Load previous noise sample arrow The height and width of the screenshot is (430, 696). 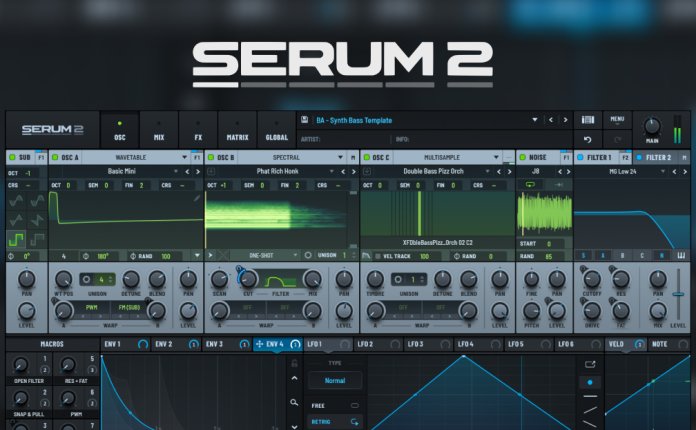pos(560,171)
